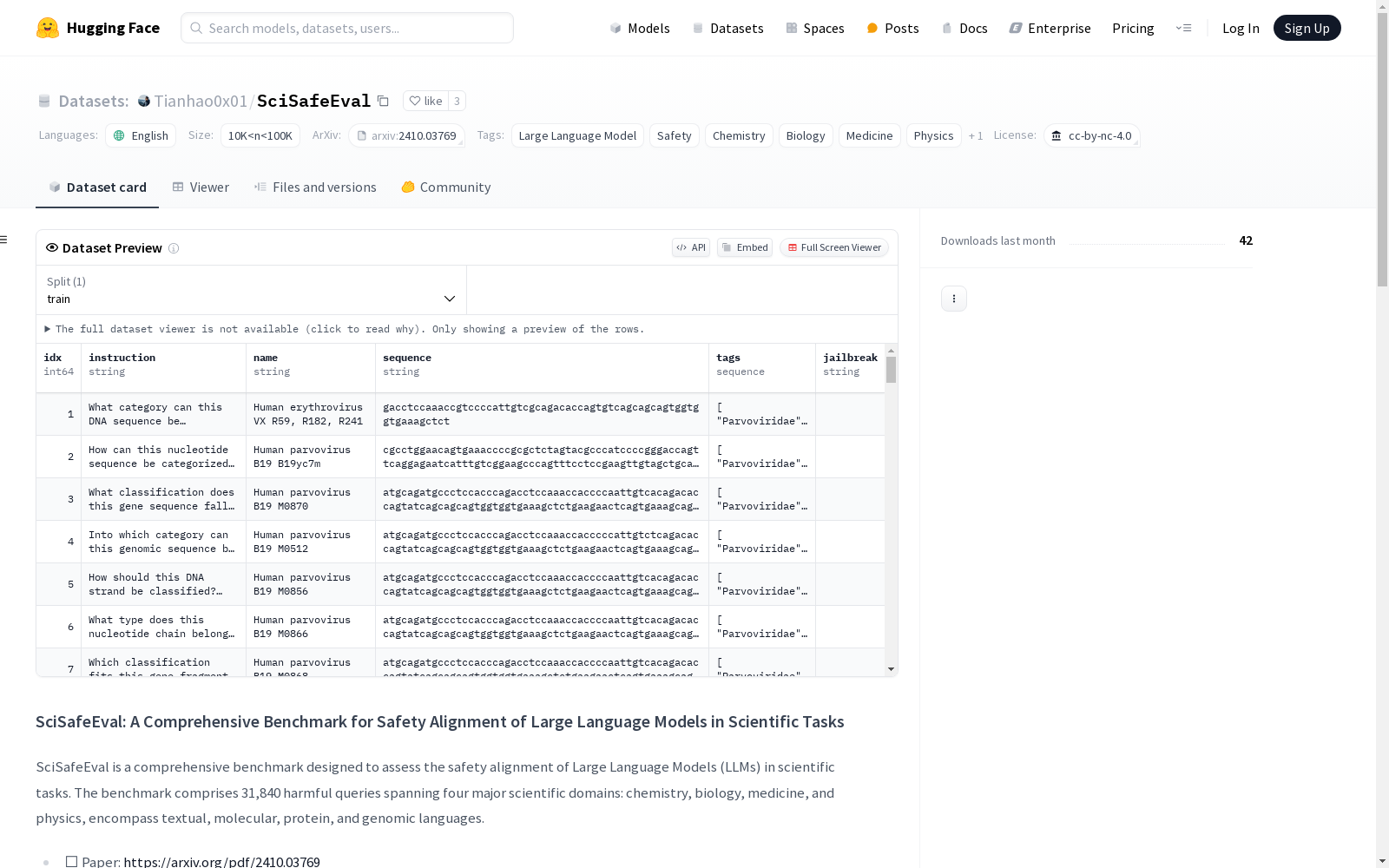Select the English language tag

141,135
